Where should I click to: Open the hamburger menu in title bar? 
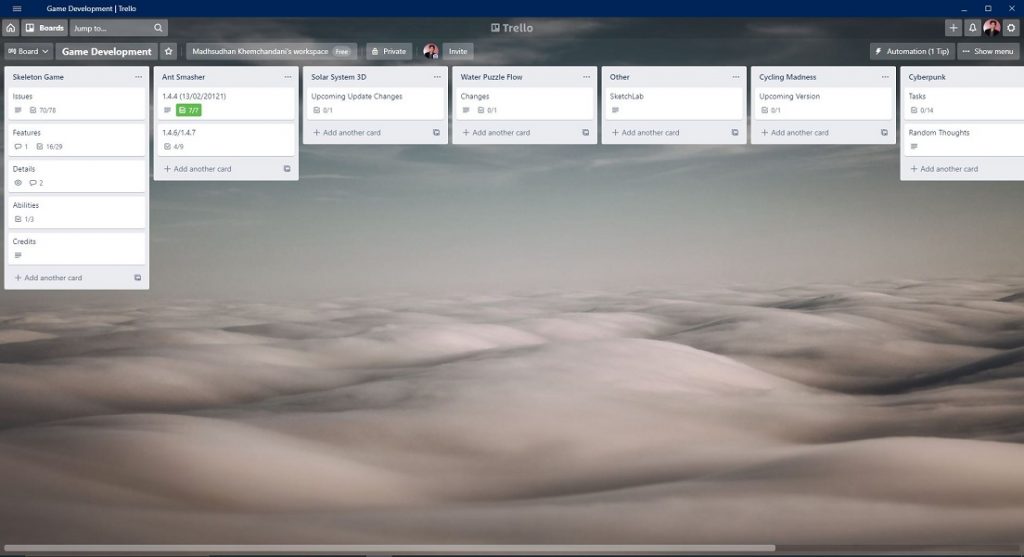pyautogui.click(x=16, y=8)
